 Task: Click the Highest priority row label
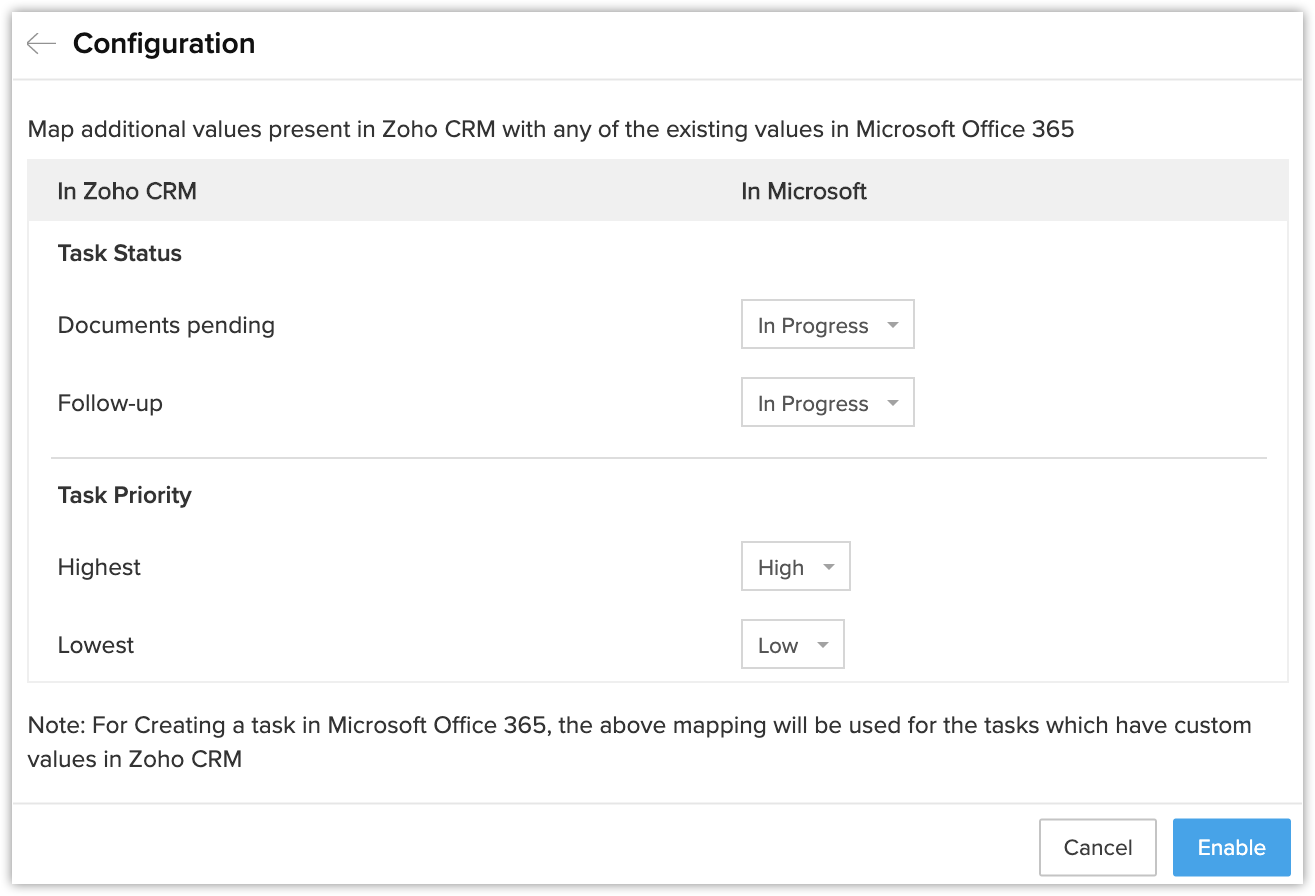[x=99, y=567]
